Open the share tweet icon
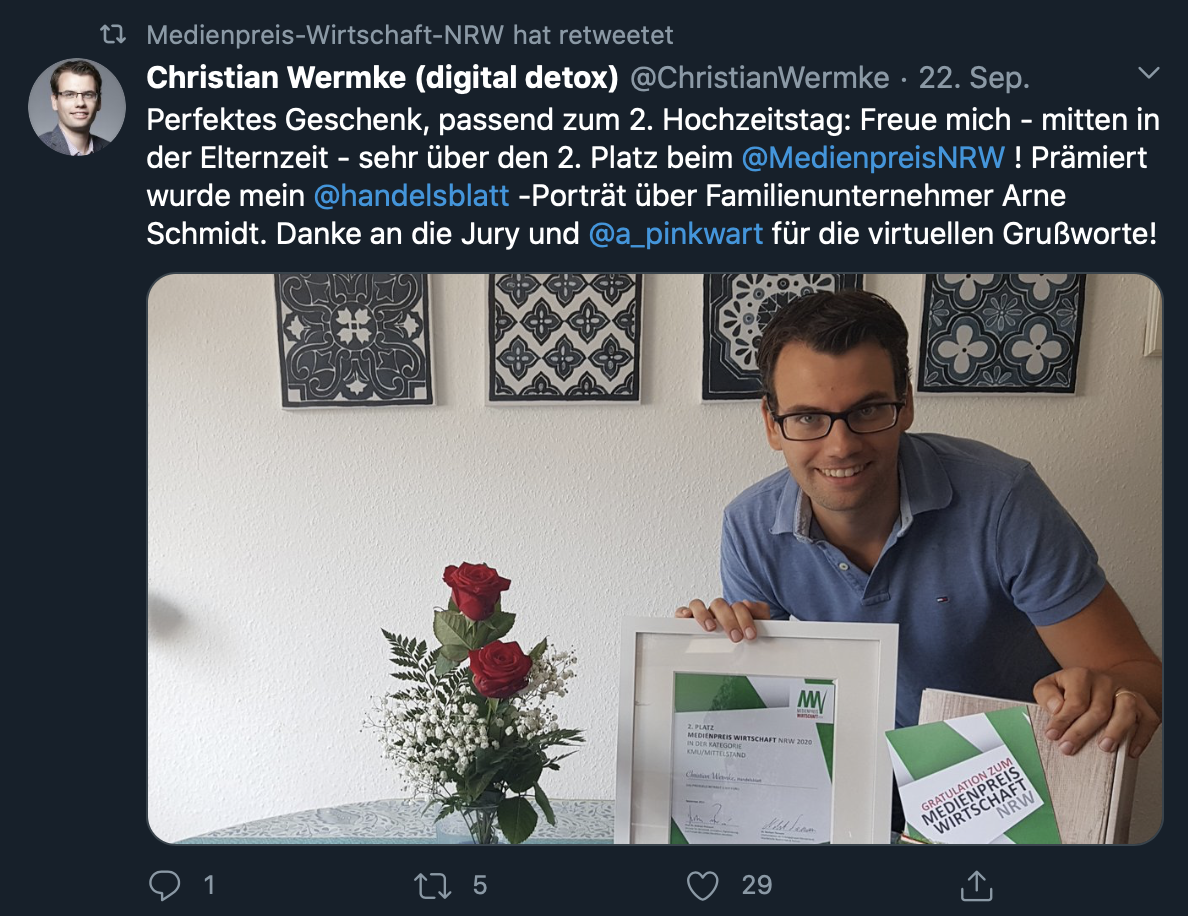This screenshot has height=916, width=1188. 977,885
